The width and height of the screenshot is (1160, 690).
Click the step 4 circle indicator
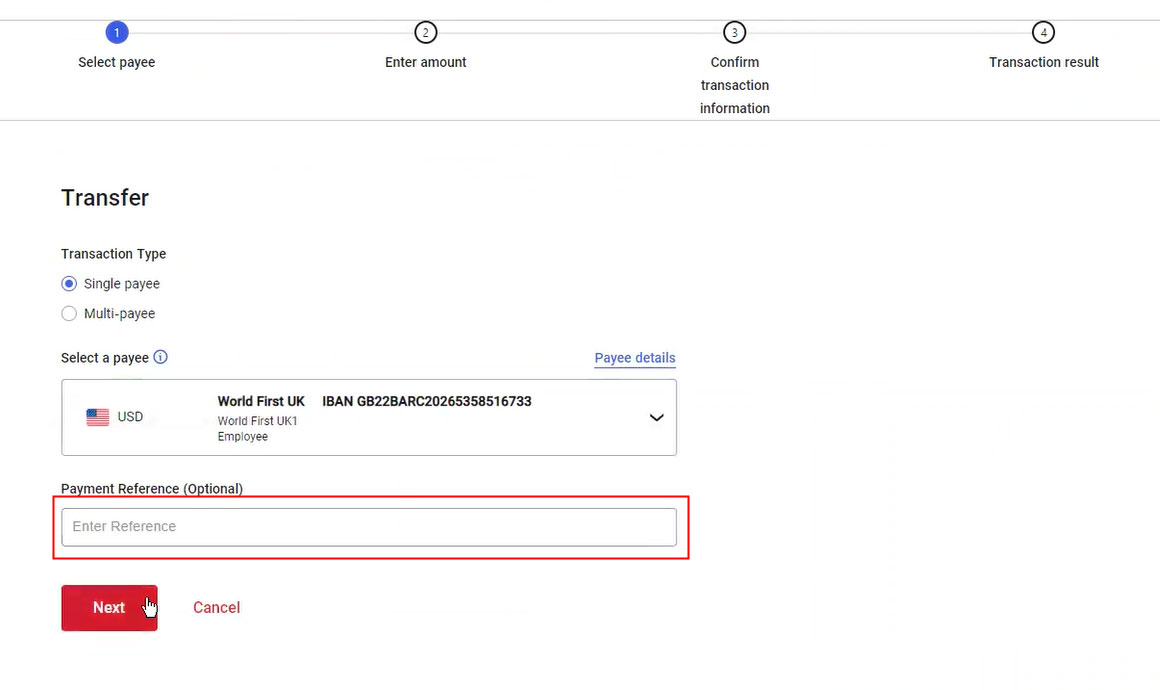point(1044,33)
